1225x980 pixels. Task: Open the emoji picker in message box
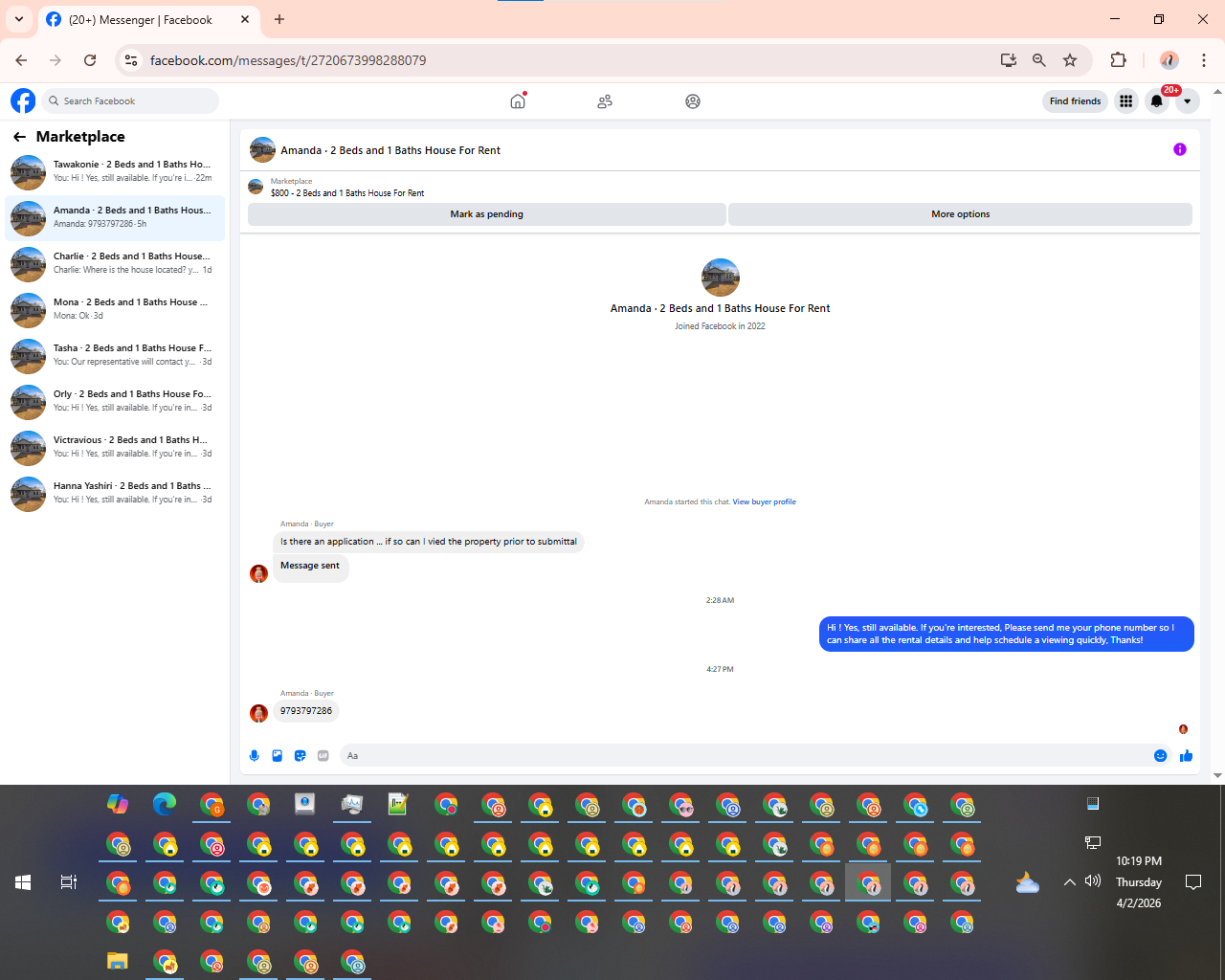click(x=1160, y=756)
